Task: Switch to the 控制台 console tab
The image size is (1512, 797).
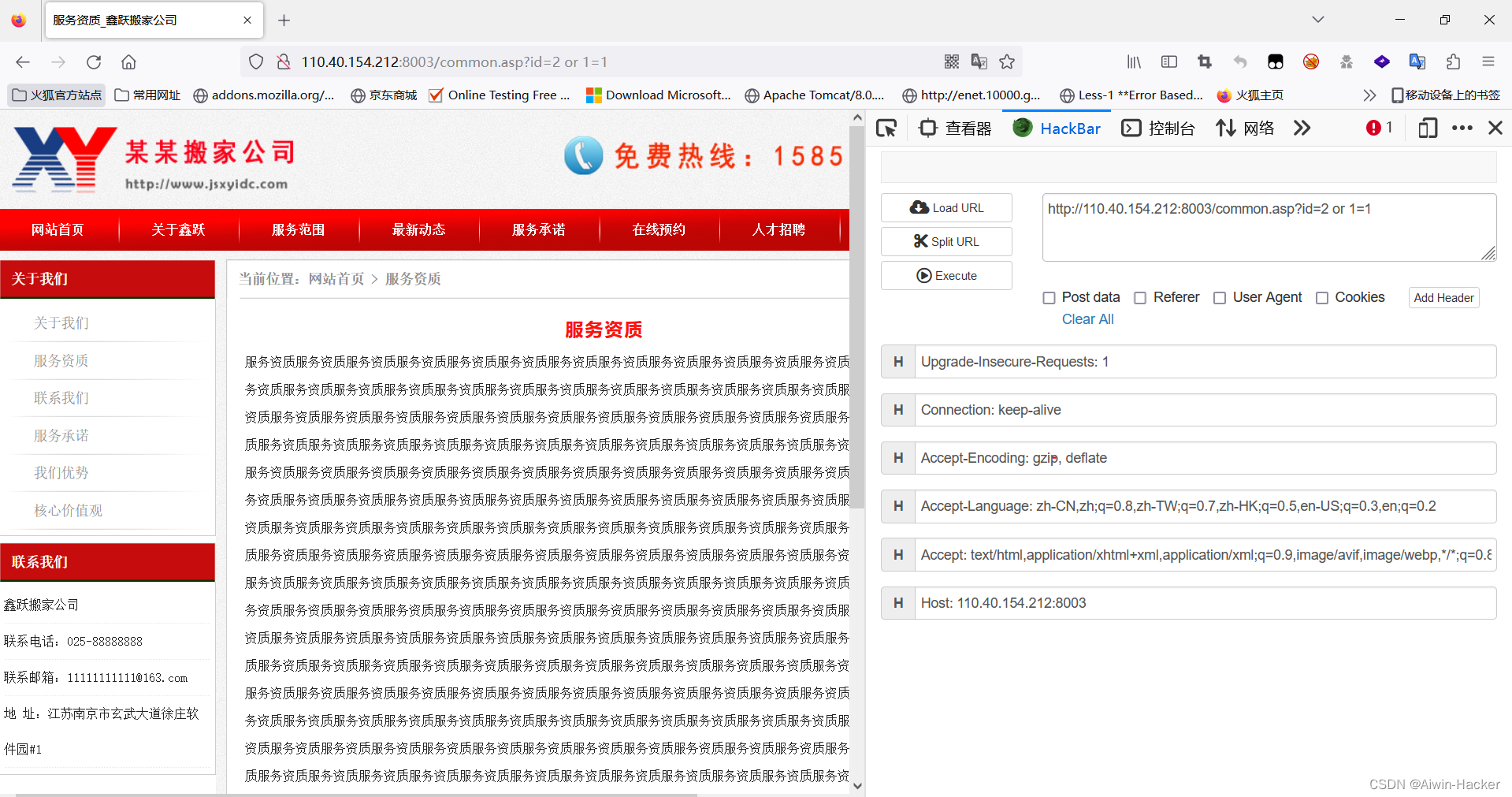Action: tap(1158, 128)
